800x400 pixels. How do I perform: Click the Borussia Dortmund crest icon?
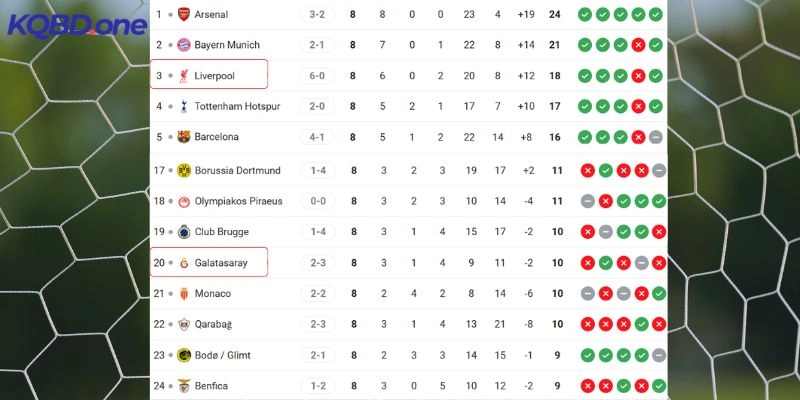click(183, 171)
